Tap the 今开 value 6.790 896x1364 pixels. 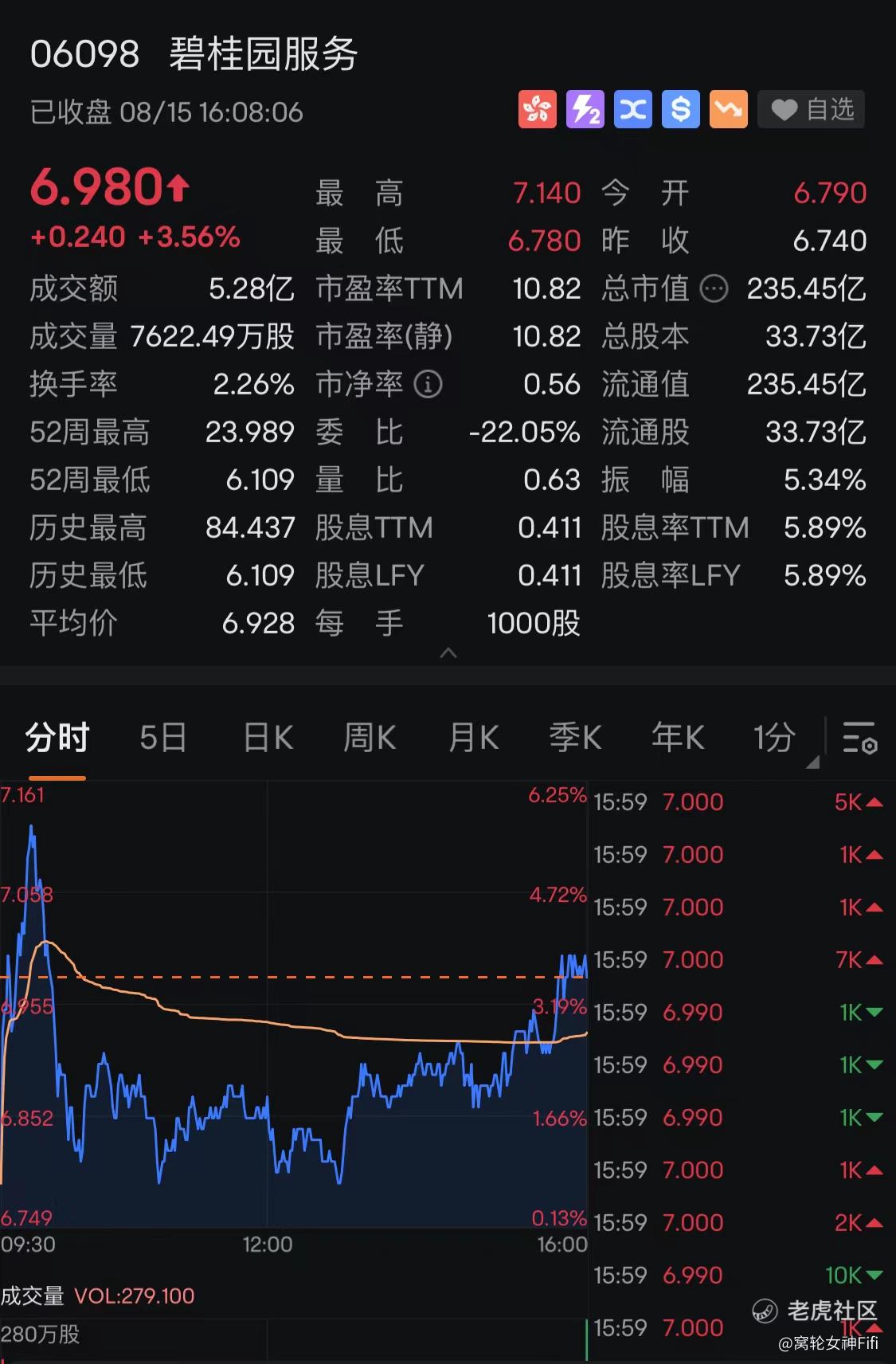830,193
